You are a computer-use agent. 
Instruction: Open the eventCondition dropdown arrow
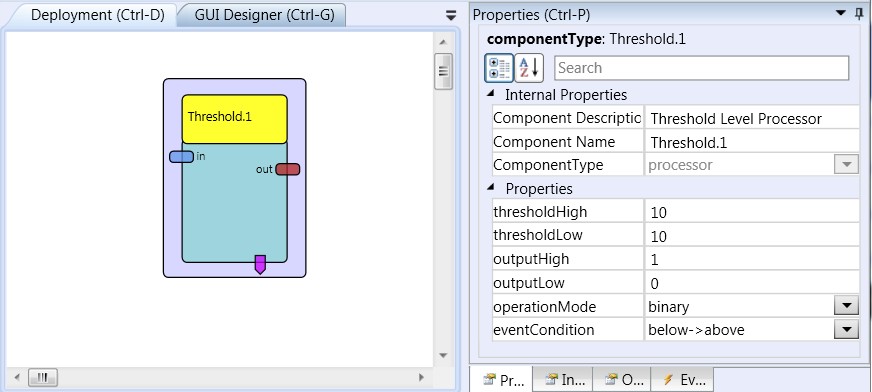pyautogui.click(x=846, y=330)
